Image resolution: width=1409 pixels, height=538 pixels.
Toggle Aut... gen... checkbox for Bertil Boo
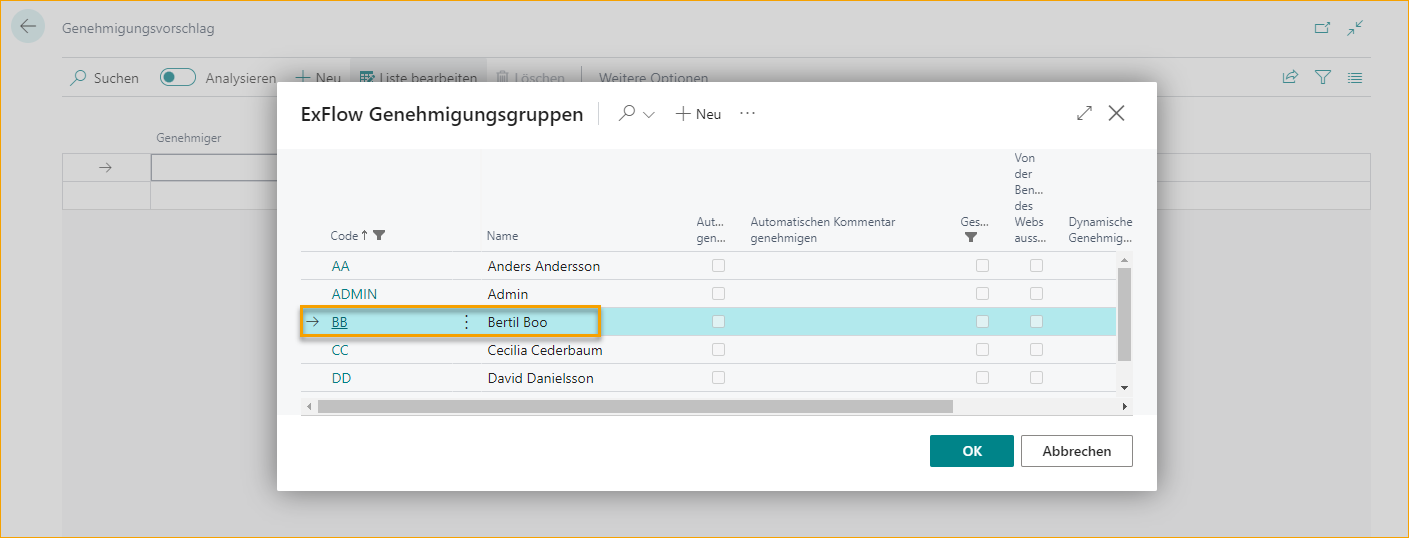pyautogui.click(x=718, y=322)
